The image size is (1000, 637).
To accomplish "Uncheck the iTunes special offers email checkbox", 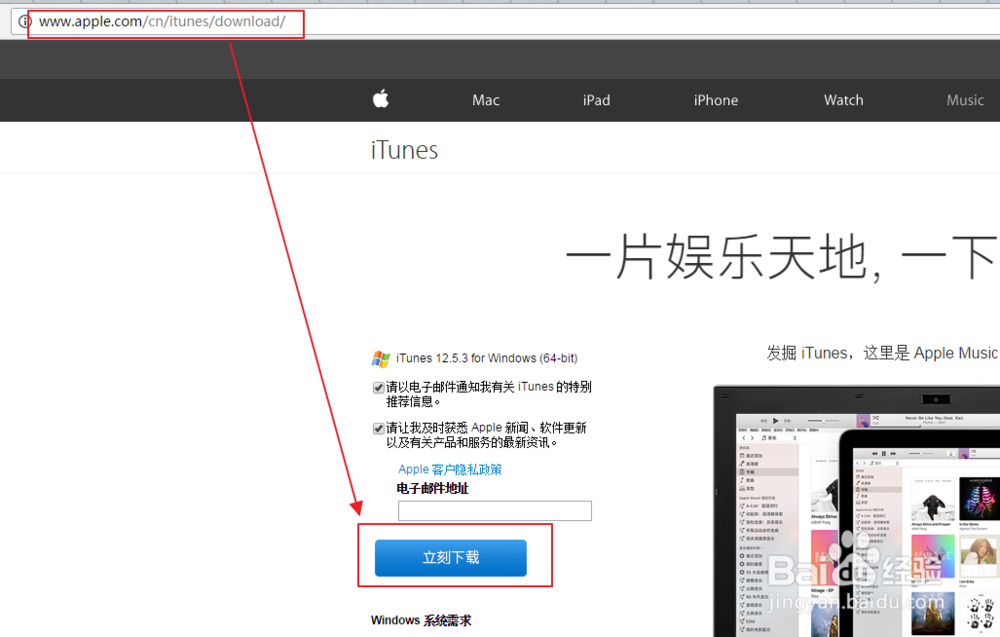I will (378, 388).
